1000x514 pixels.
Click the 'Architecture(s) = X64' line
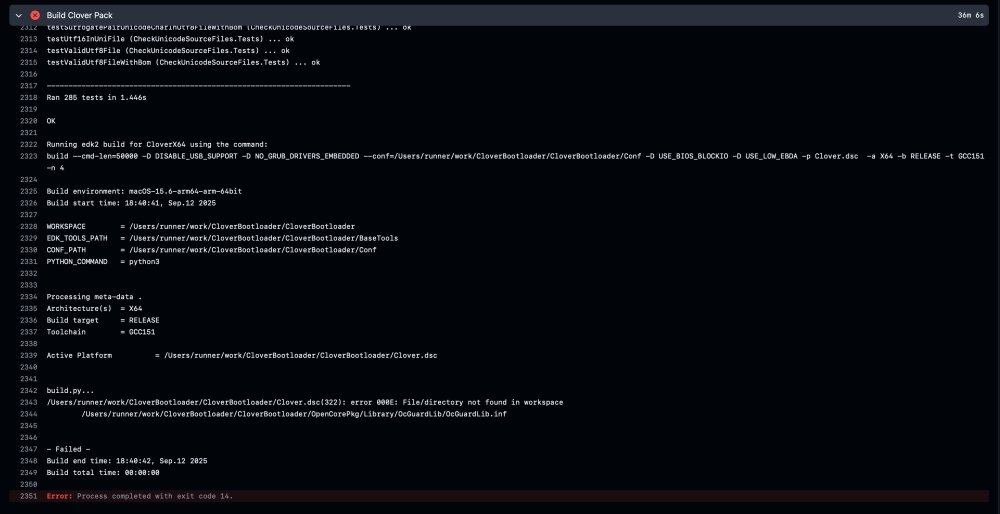click(94, 309)
